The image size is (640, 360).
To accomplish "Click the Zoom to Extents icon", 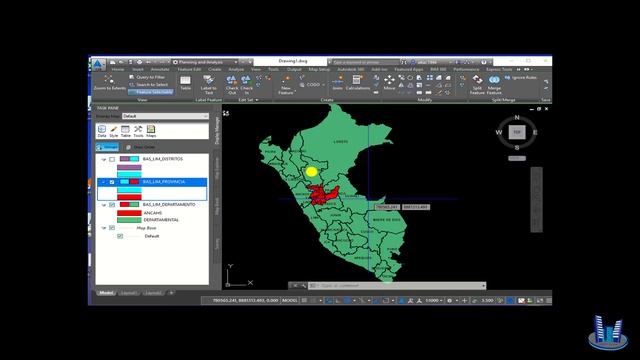I will click(x=109, y=78).
